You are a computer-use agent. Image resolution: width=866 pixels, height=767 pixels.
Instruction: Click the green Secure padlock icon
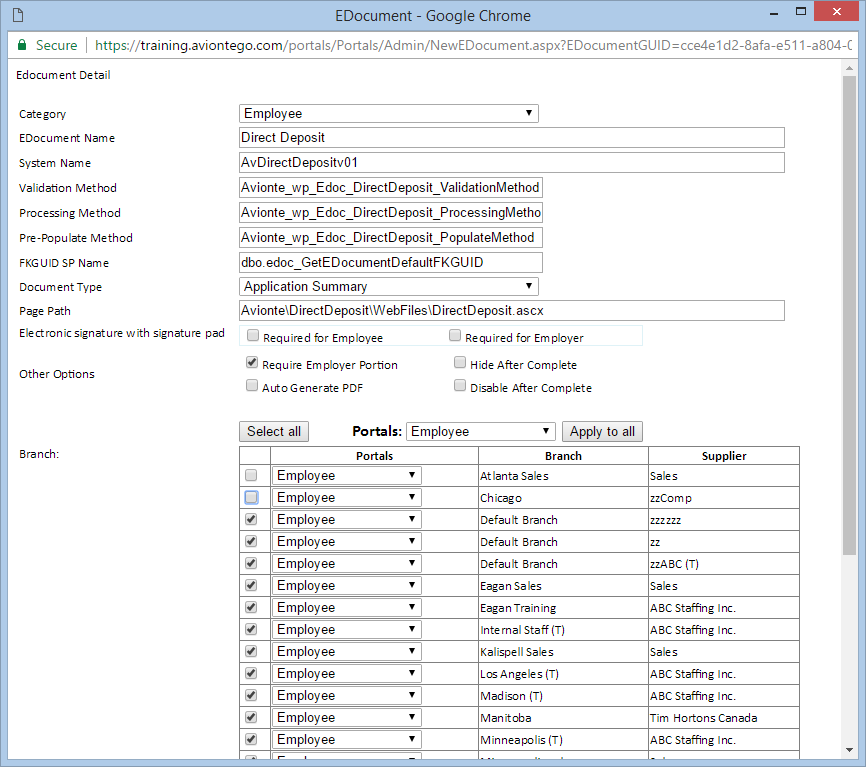pyautogui.click(x=22, y=45)
